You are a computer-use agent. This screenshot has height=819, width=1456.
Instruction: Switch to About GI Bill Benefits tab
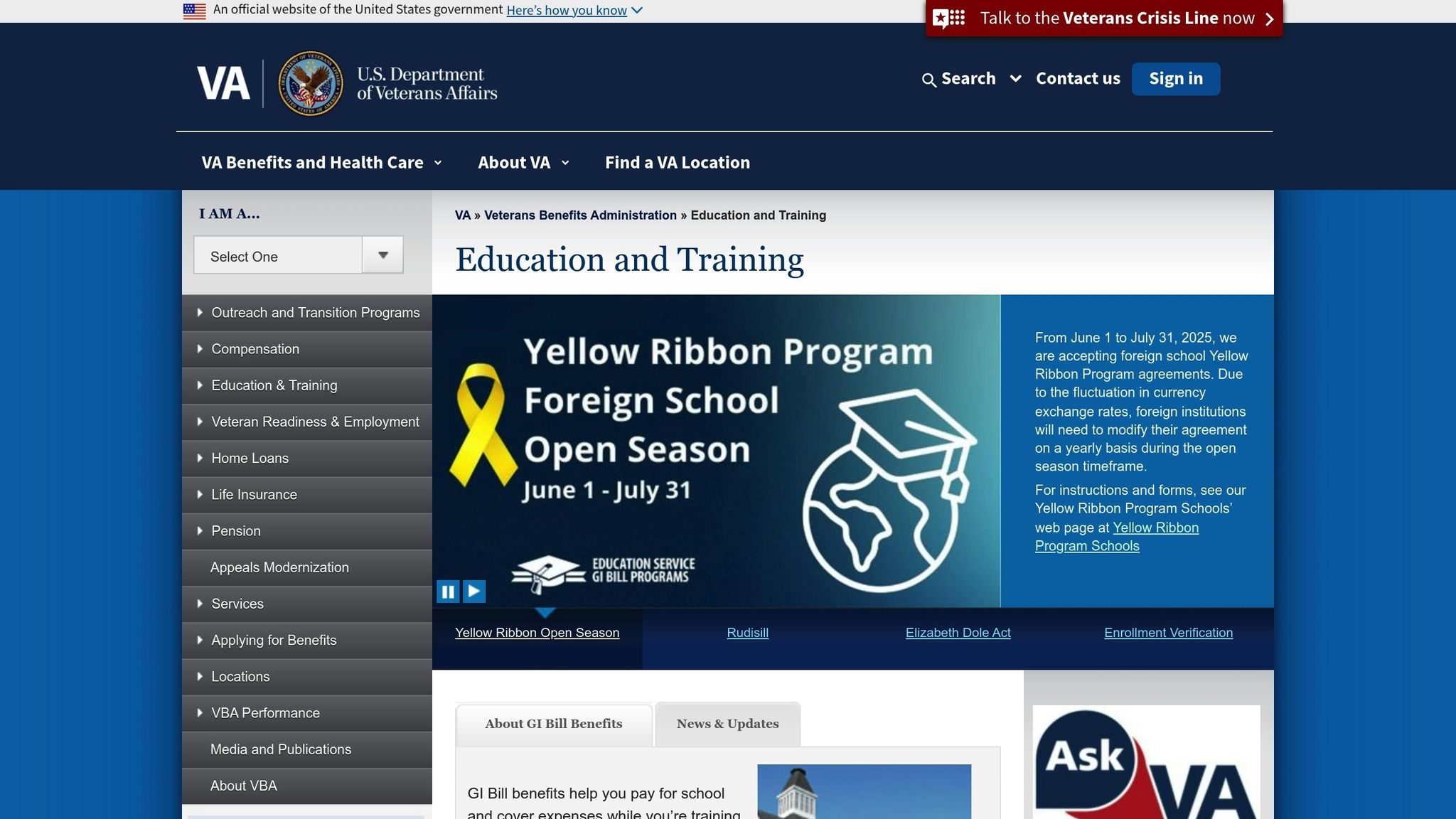click(x=554, y=724)
